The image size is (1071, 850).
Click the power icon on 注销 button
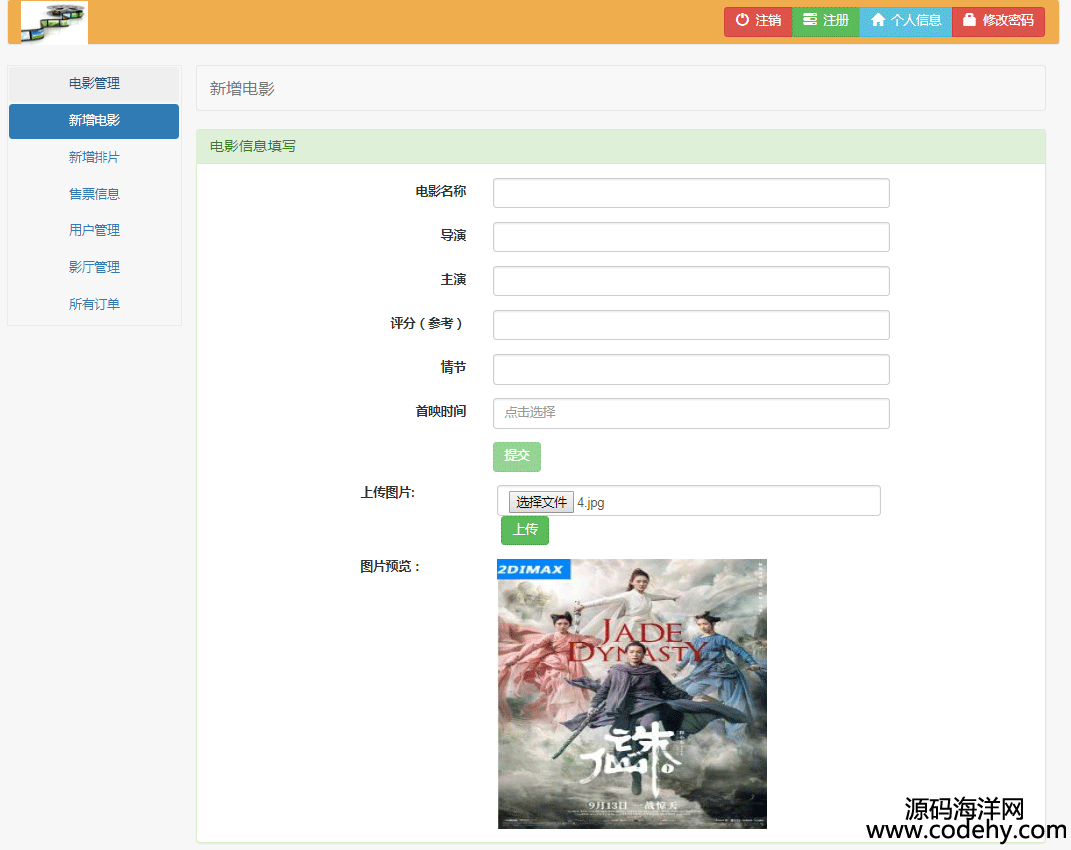tap(742, 20)
